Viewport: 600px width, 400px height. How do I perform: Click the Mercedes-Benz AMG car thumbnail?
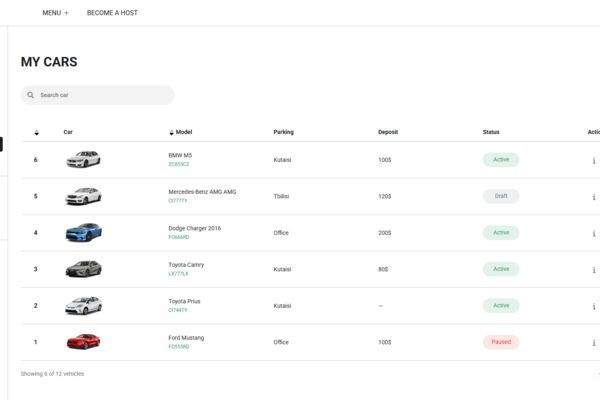coord(83,196)
